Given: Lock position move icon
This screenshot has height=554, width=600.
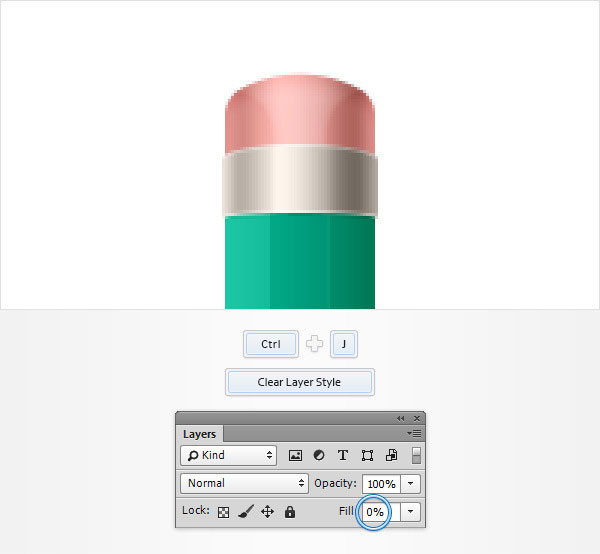Looking at the screenshot, I should click(267, 512).
